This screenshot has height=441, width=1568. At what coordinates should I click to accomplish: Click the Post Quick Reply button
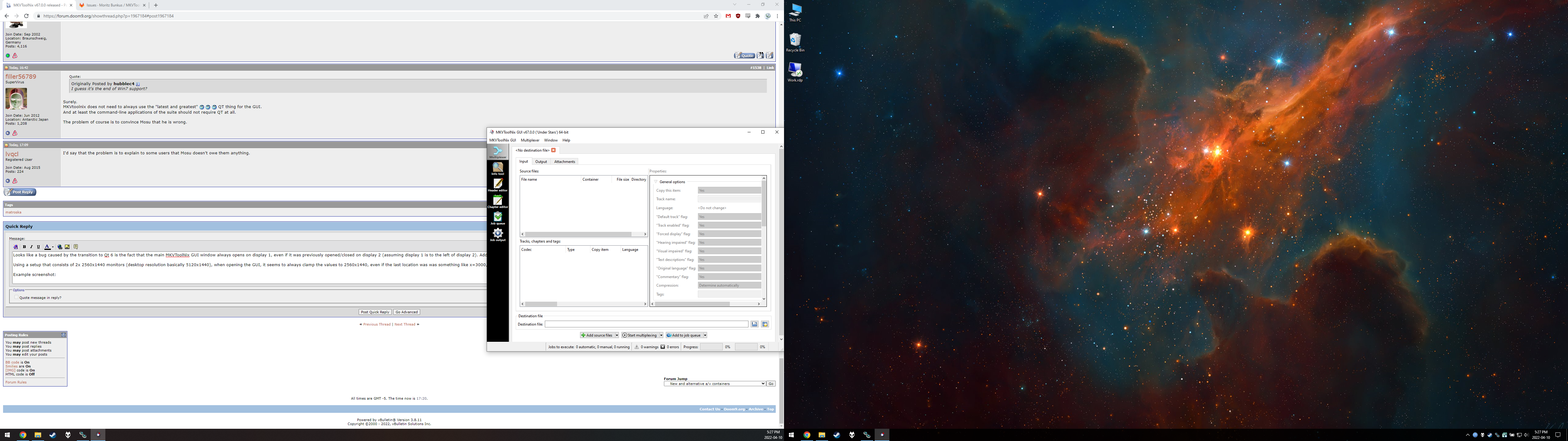(374, 312)
